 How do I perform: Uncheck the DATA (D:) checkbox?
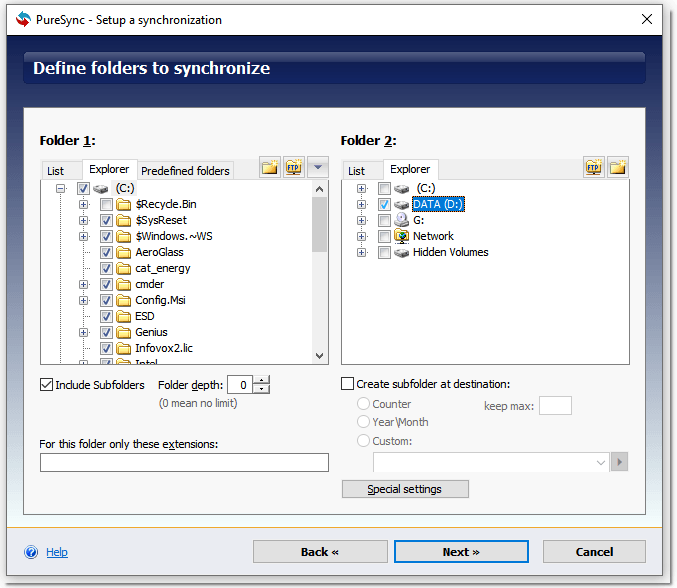(384, 204)
